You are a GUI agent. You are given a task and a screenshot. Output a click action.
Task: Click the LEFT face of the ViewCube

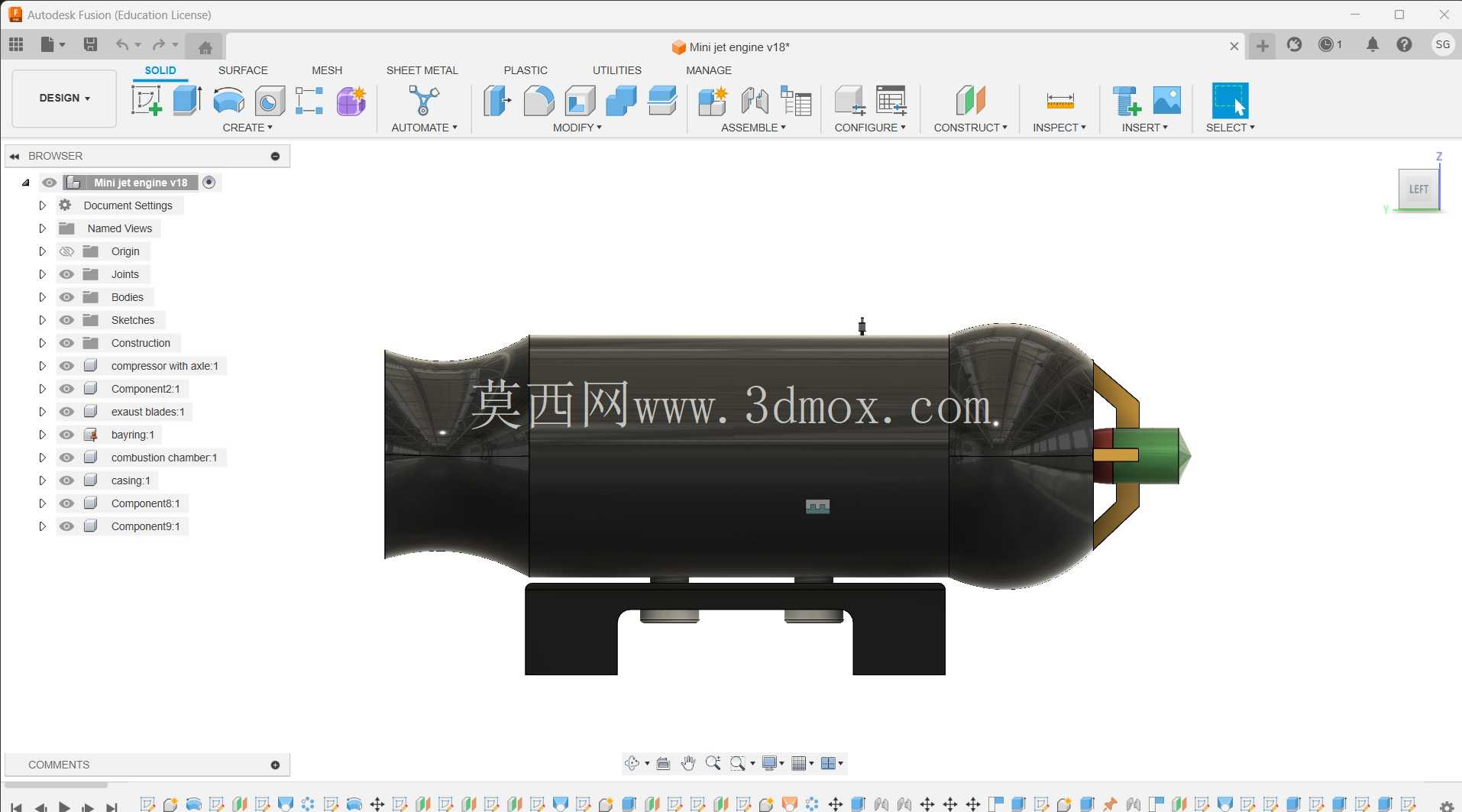click(1418, 189)
